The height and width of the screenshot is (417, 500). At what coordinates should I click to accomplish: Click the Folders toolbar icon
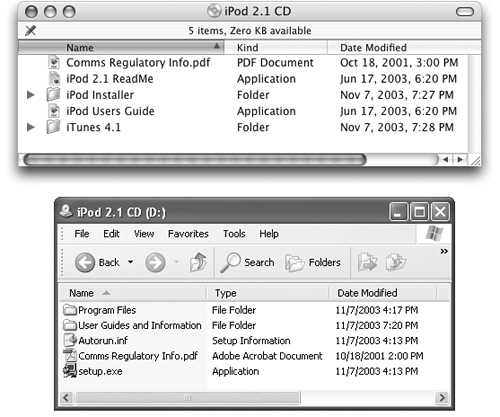[295, 263]
